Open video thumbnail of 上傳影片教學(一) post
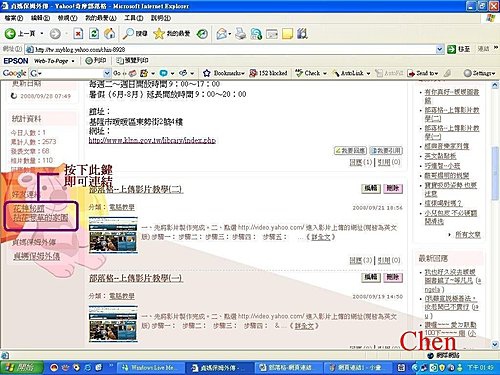Screen dimensions: 500x375 tap(113, 324)
